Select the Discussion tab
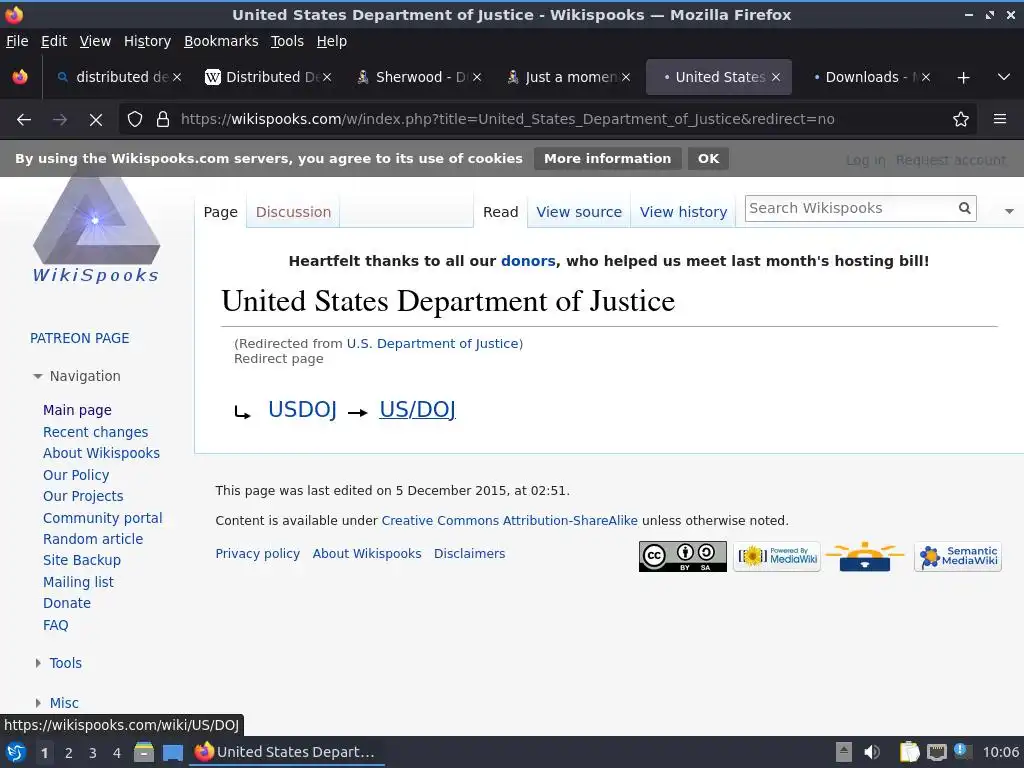The height and width of the screenshot is (768, 1024). point(293,212)
